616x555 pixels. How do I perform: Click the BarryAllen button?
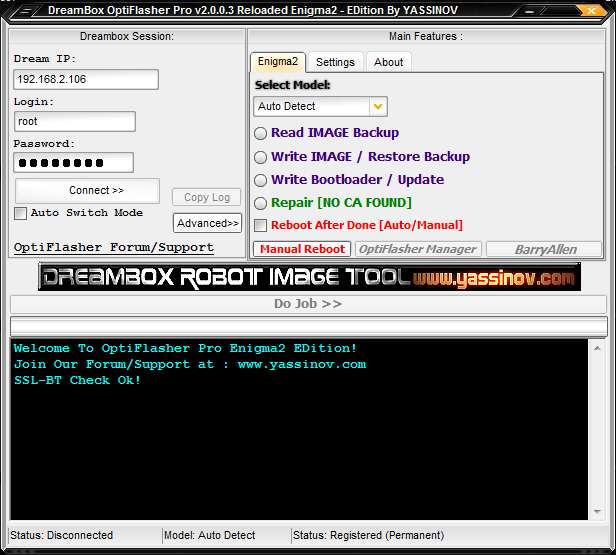(544, 249)
